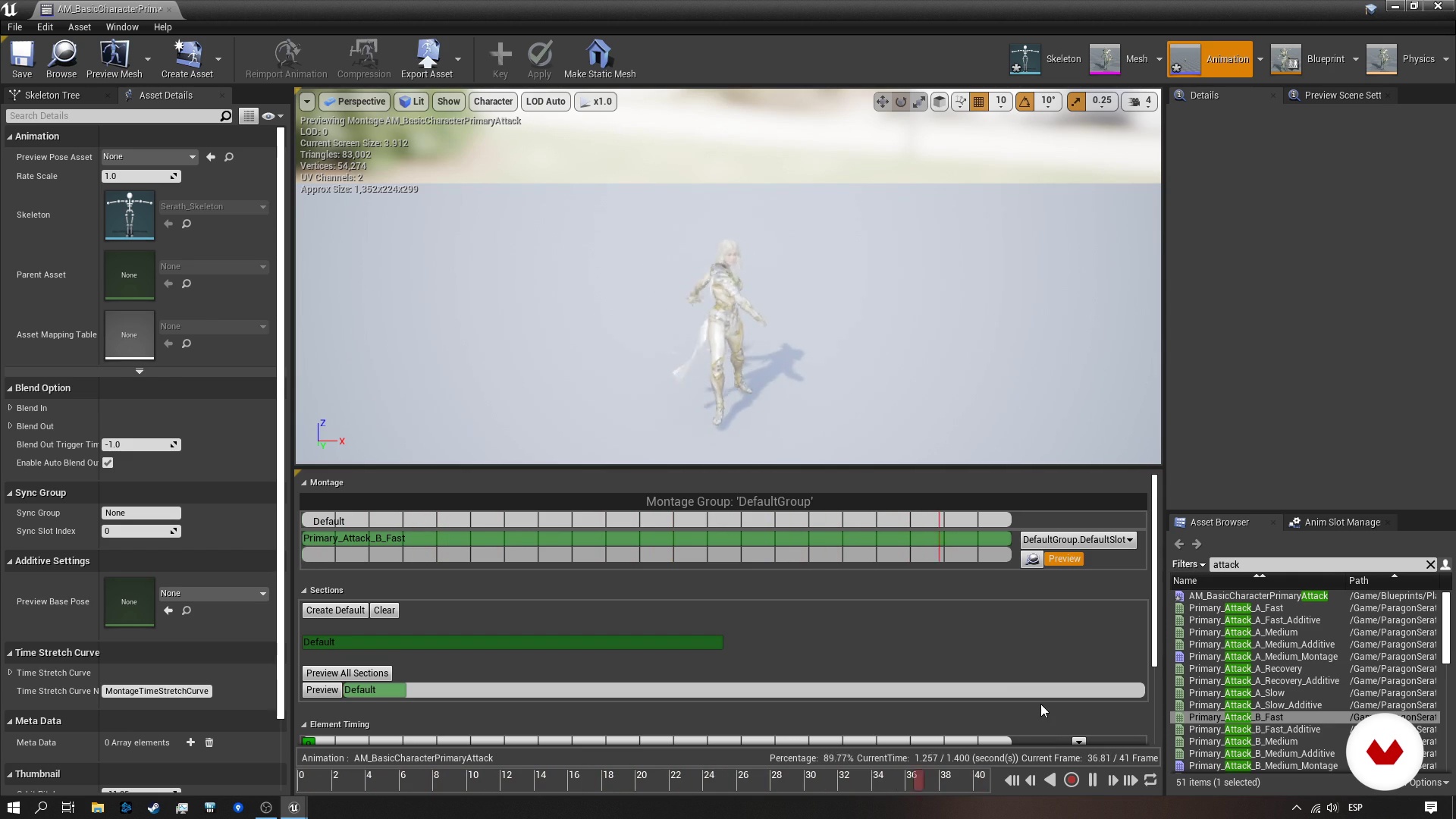The height and width of the screenshot is (819, 1456).
Task: Click the slot preview icon next to Preview
Action: click(1032, 559)
